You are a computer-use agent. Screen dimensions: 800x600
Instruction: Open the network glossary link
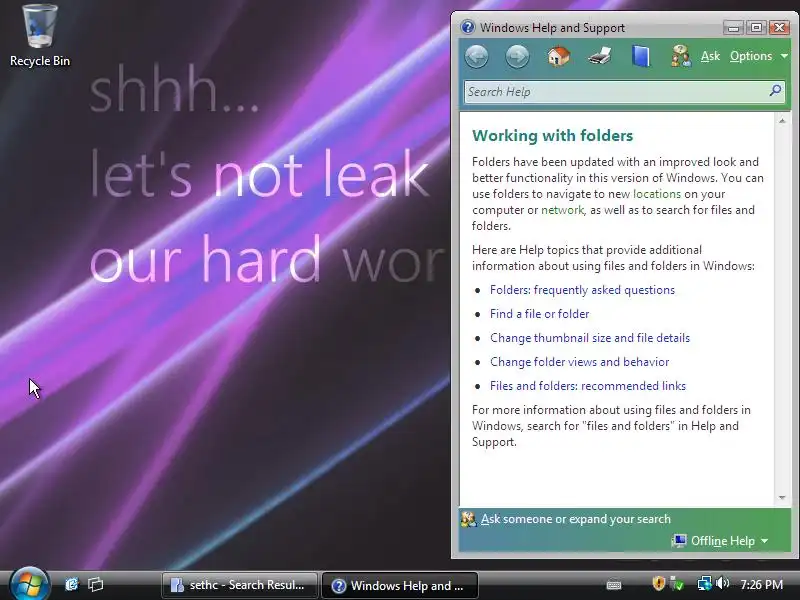(x=562, y=210)
